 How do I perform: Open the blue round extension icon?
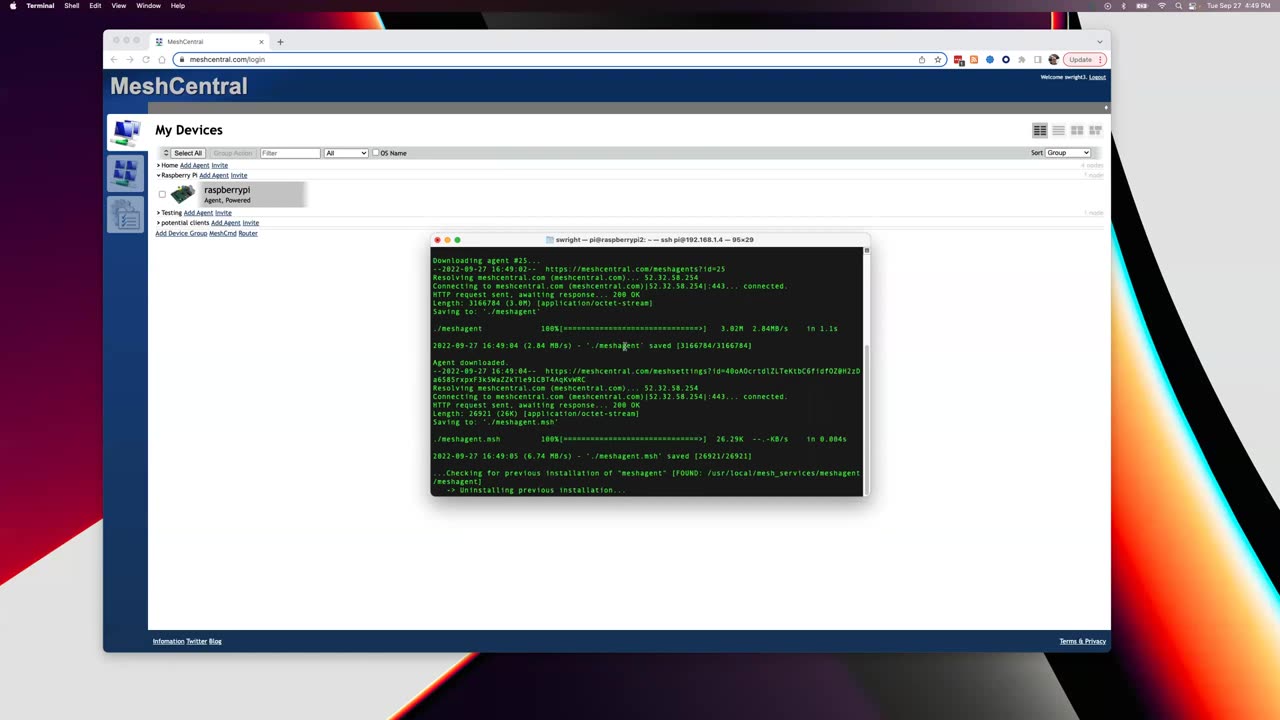(x=990, y=59)
